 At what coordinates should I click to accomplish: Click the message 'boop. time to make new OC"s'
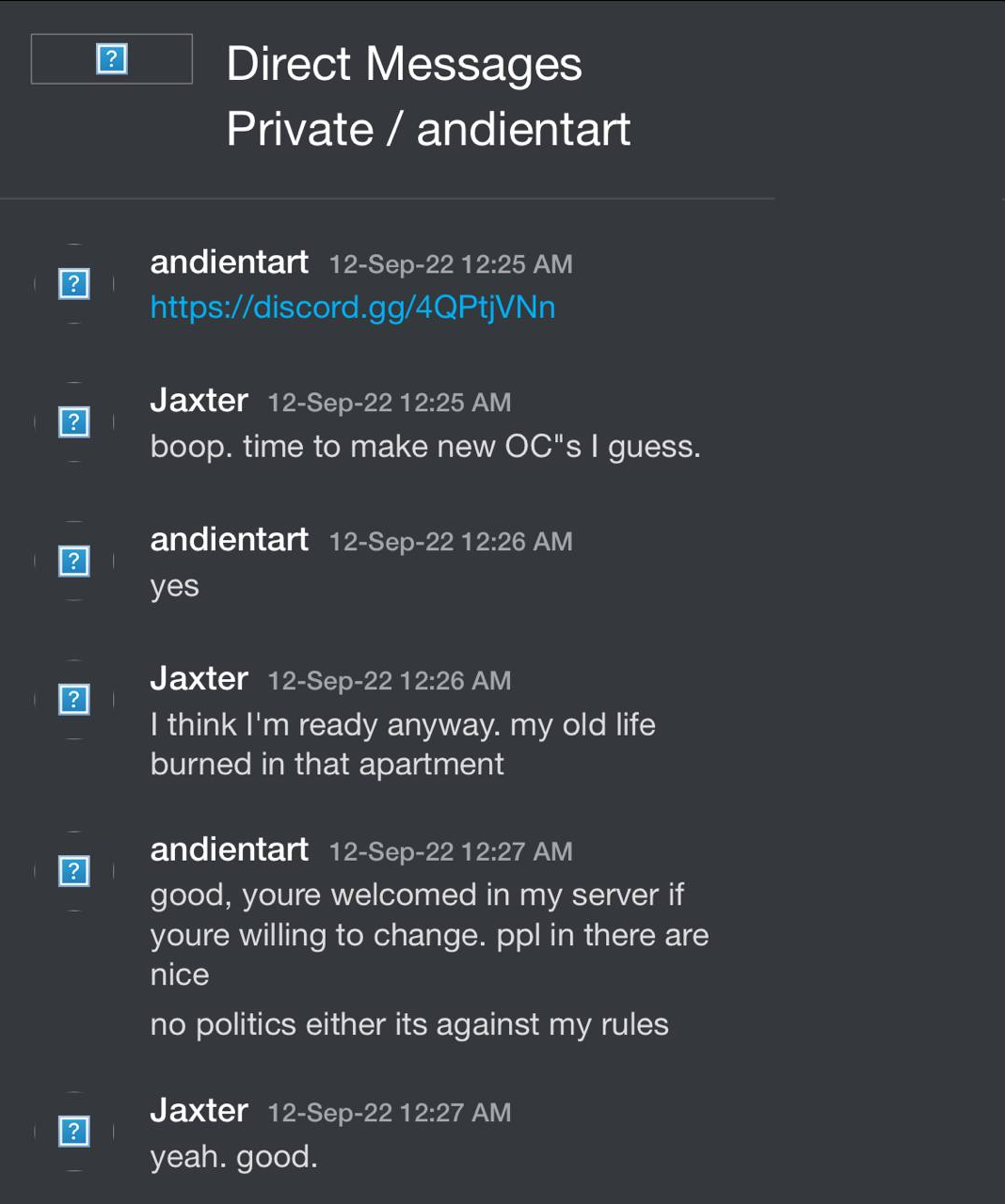(x=425, y=446)
